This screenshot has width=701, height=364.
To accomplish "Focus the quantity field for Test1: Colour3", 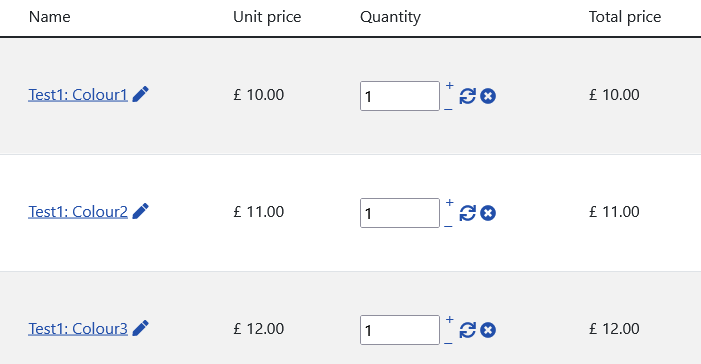I will click(400, 330).
